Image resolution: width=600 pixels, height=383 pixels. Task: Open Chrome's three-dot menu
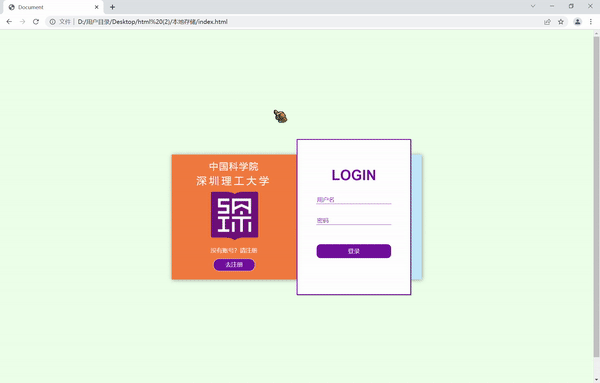pos(591,22)
